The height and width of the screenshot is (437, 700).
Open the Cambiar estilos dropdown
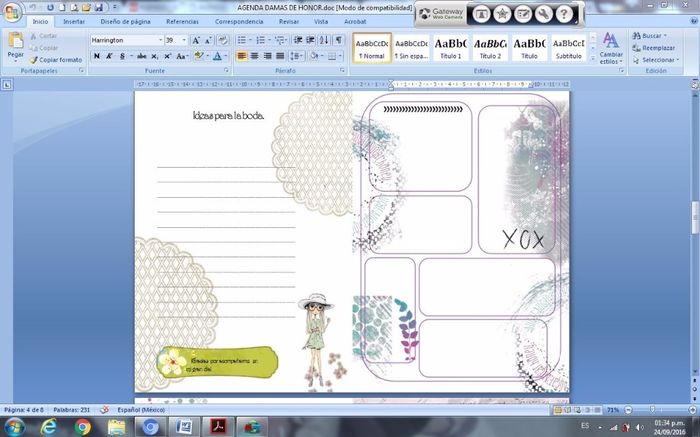pyautogui.click(x=610, y=50)
